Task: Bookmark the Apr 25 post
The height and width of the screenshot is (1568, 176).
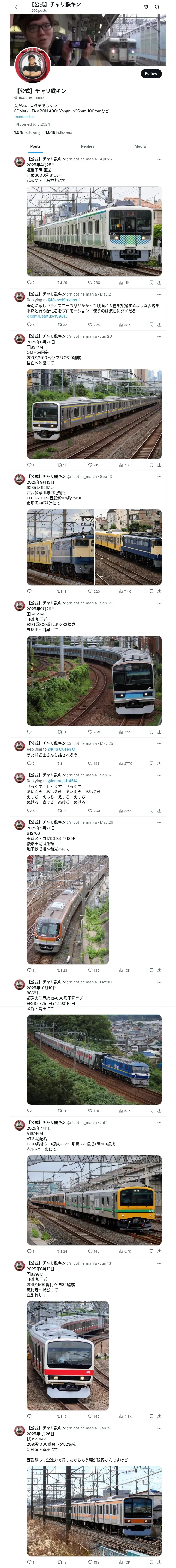Action: coord(151,283)
